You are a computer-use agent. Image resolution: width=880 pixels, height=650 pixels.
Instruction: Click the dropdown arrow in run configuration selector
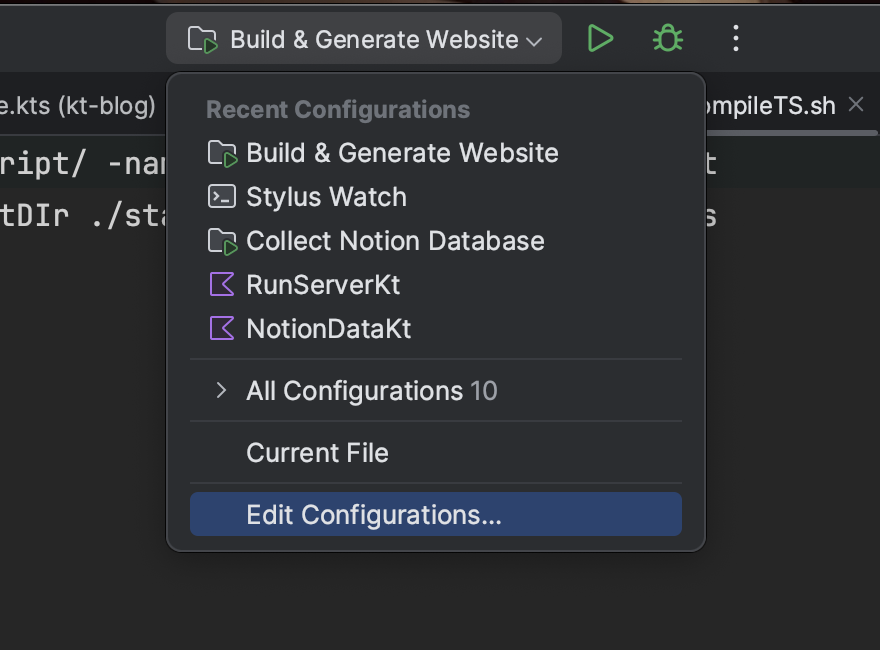[x=534, y=41]
